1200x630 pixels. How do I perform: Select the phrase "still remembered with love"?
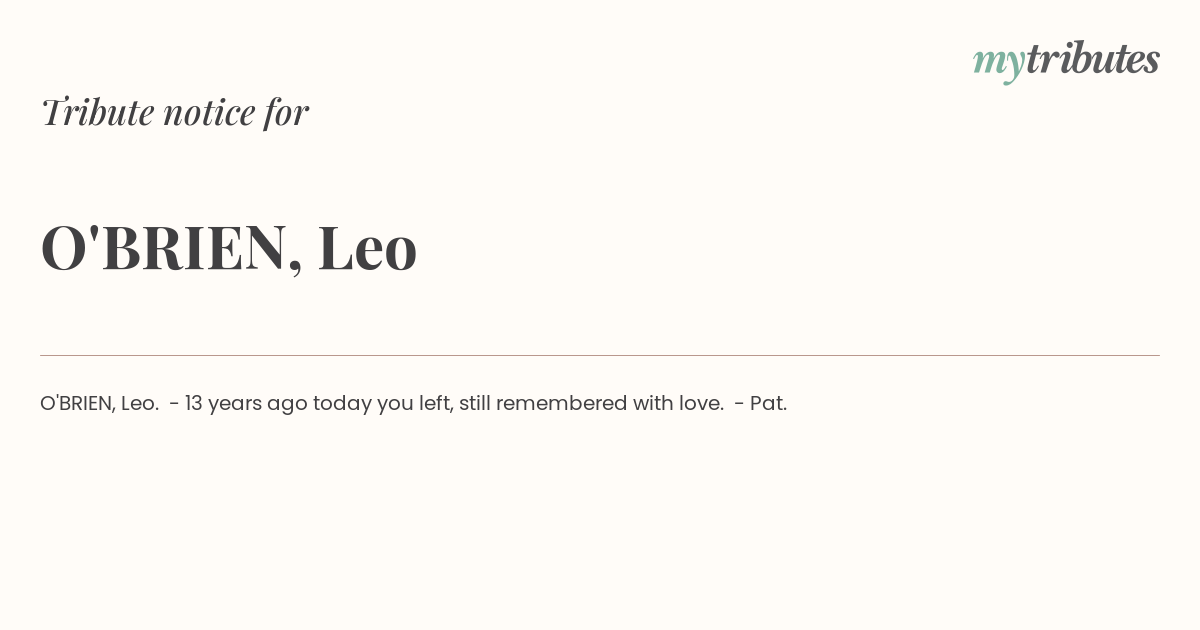(590, 403)
